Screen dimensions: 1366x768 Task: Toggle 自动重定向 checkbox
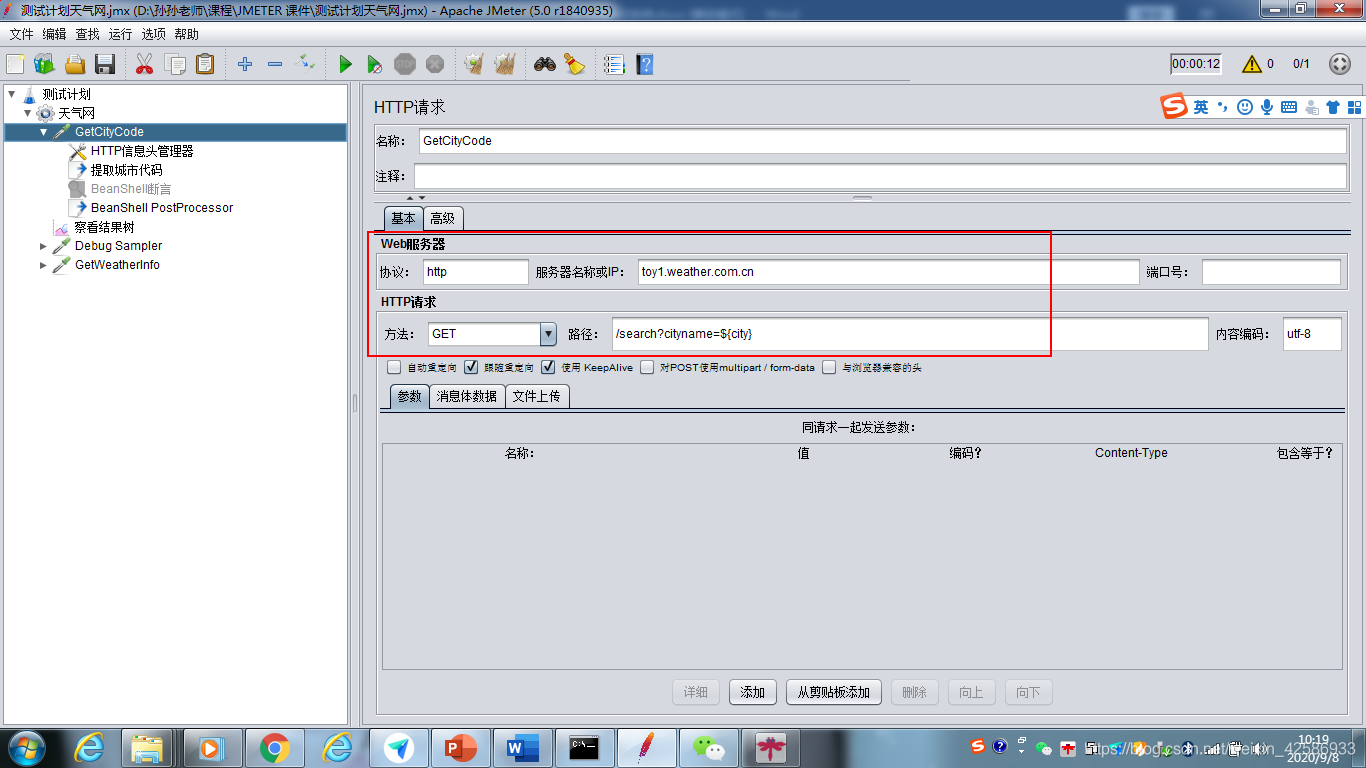coord(394,367)
